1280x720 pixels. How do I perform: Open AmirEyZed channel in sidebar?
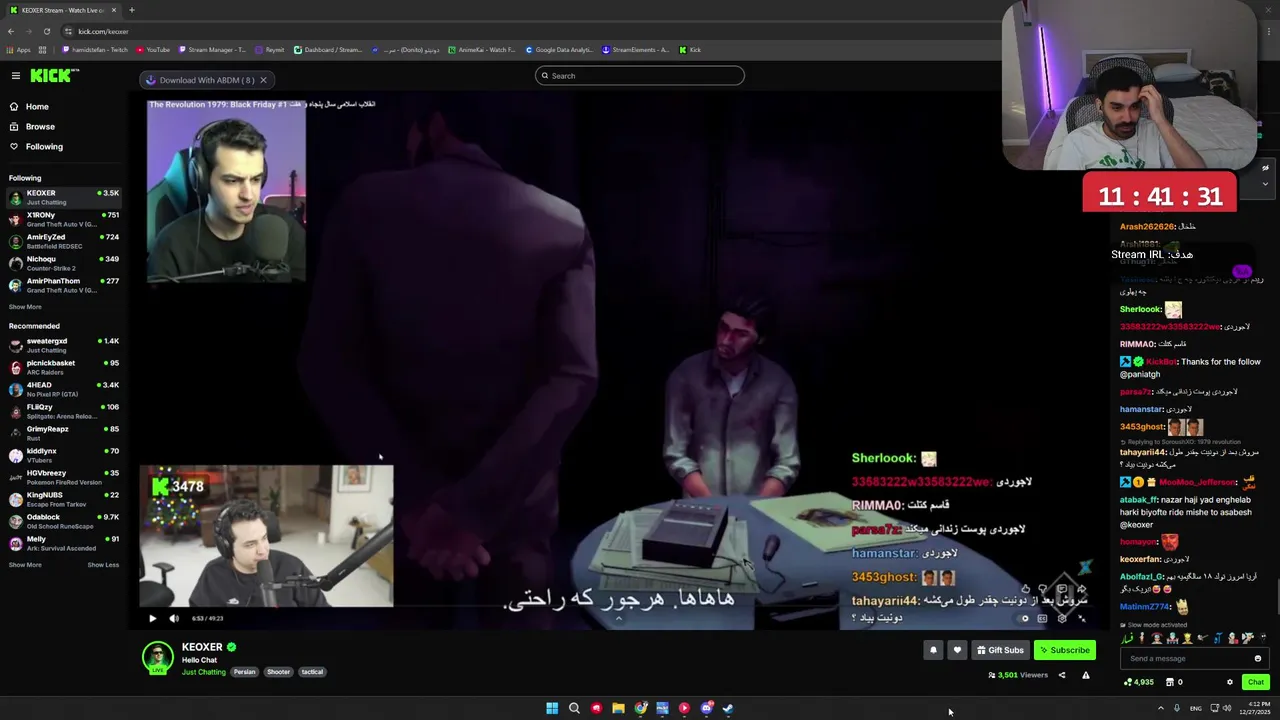pyautogui.click(x=64, y=241)
